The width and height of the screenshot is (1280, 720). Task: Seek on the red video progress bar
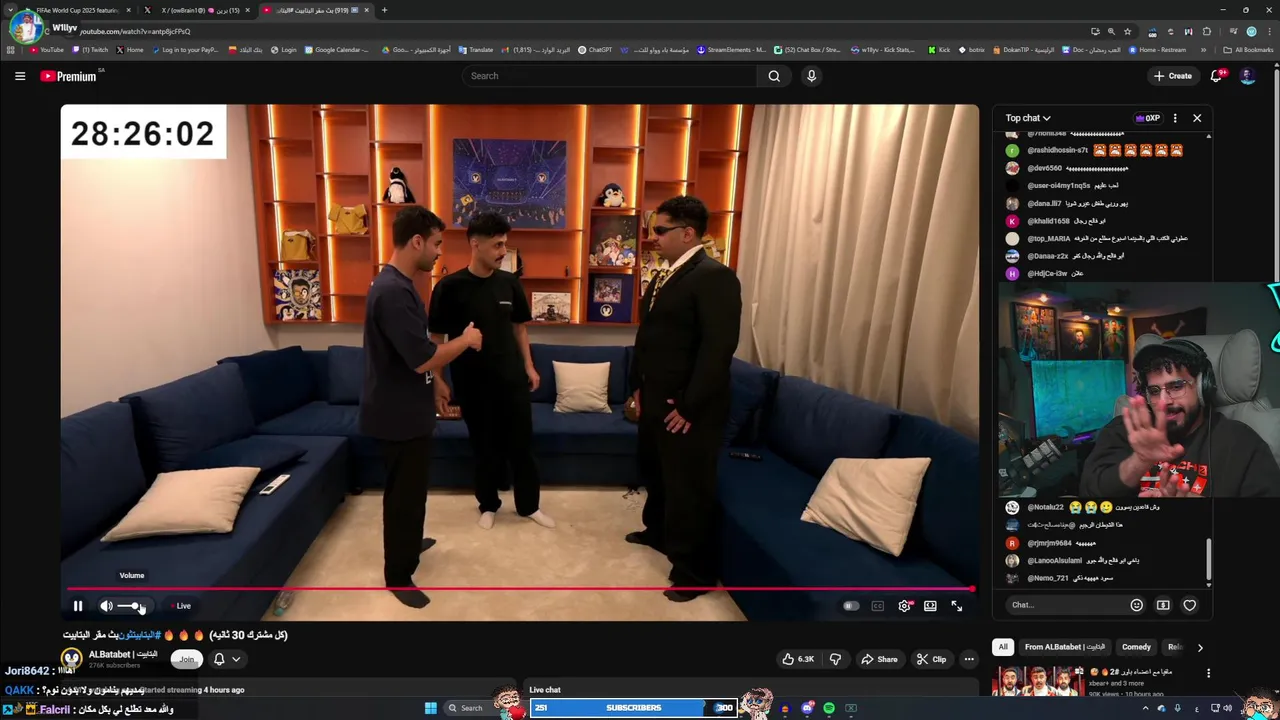[x=520, y=589]
